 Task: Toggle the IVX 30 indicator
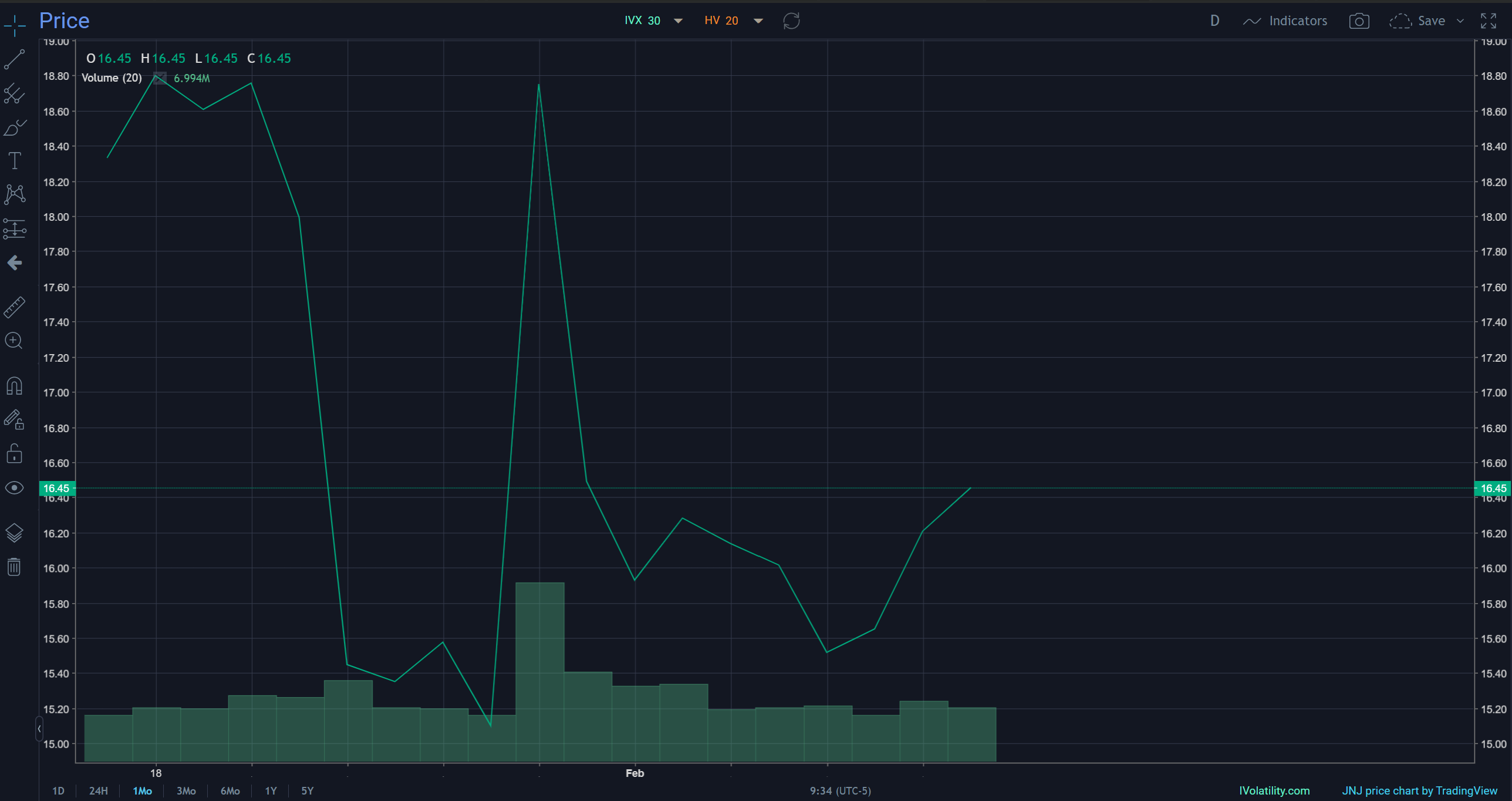pyautogui.click(x=642, y=21)
